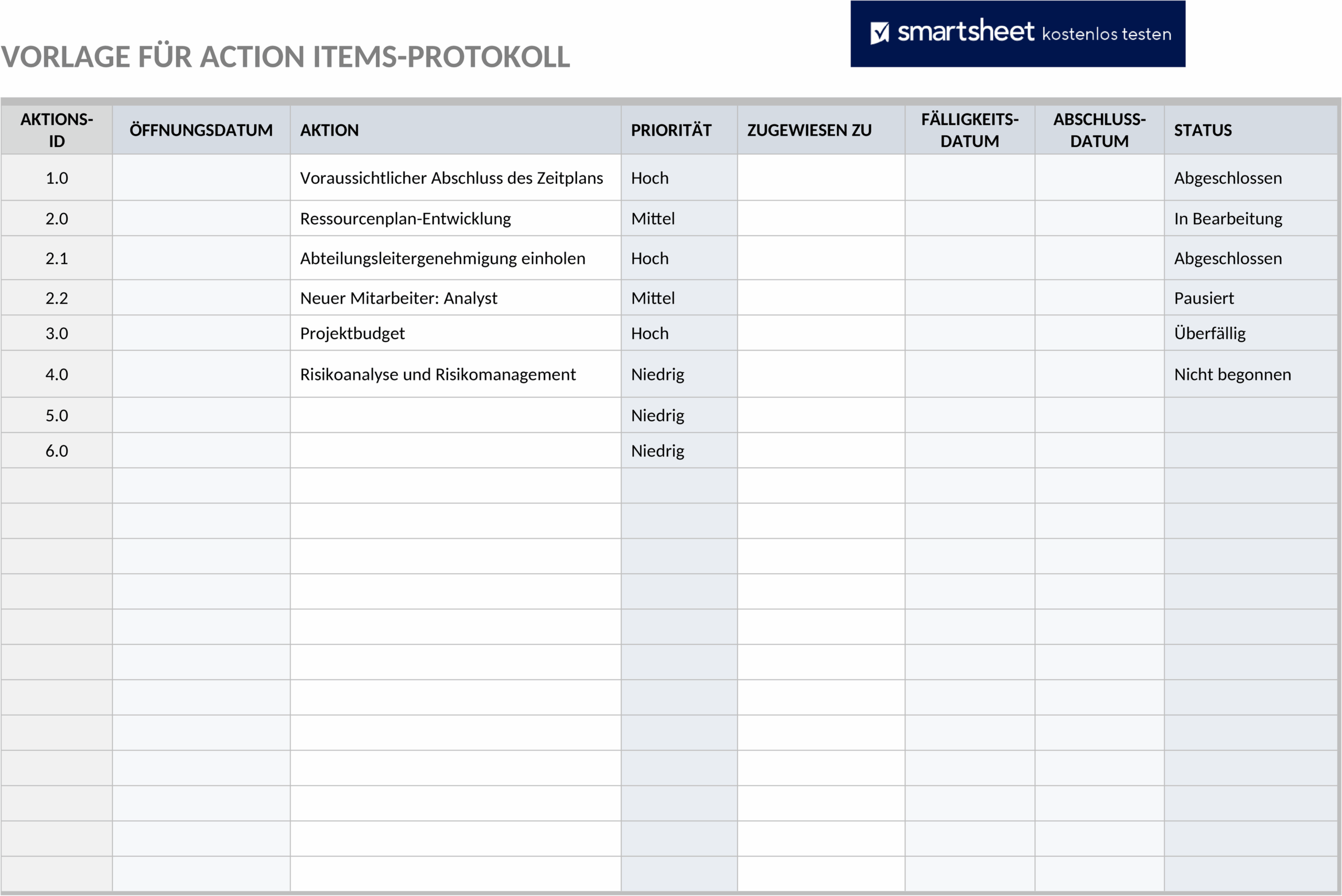Click the action ID cell 3.0

point(57,333)
